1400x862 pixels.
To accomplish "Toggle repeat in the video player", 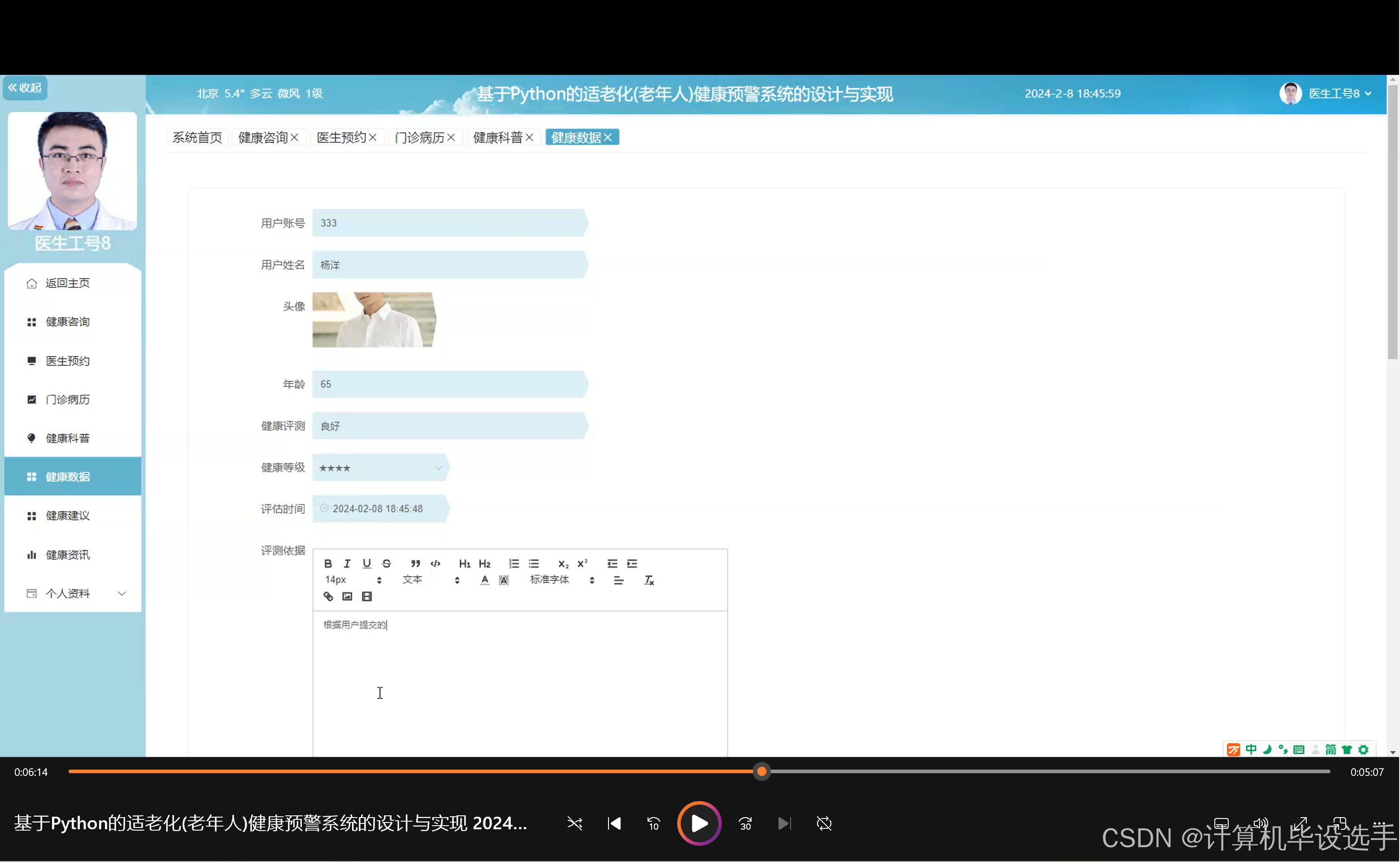I will point(824,823).
